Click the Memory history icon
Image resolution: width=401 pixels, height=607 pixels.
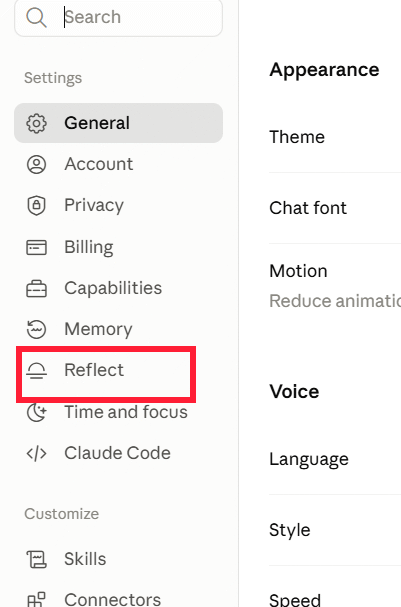[x=36, y=329]
